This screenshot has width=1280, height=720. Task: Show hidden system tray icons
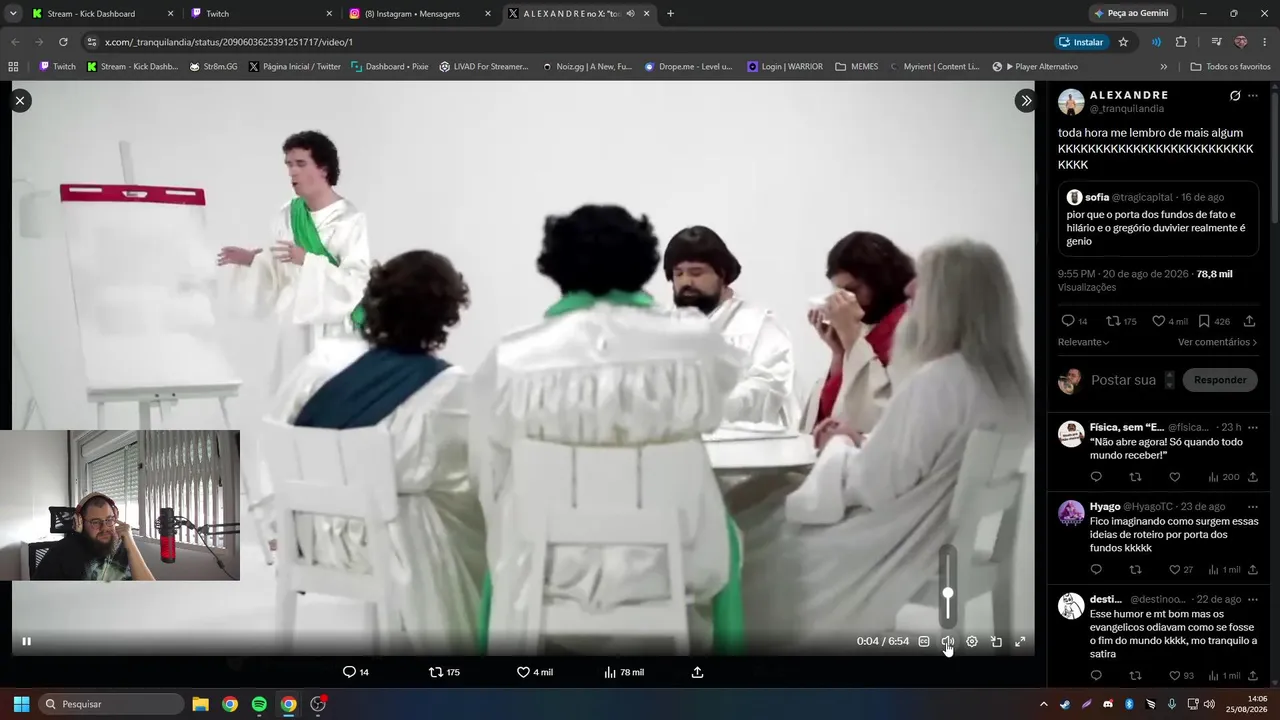pyautogui.click(x=1044, y=704)
